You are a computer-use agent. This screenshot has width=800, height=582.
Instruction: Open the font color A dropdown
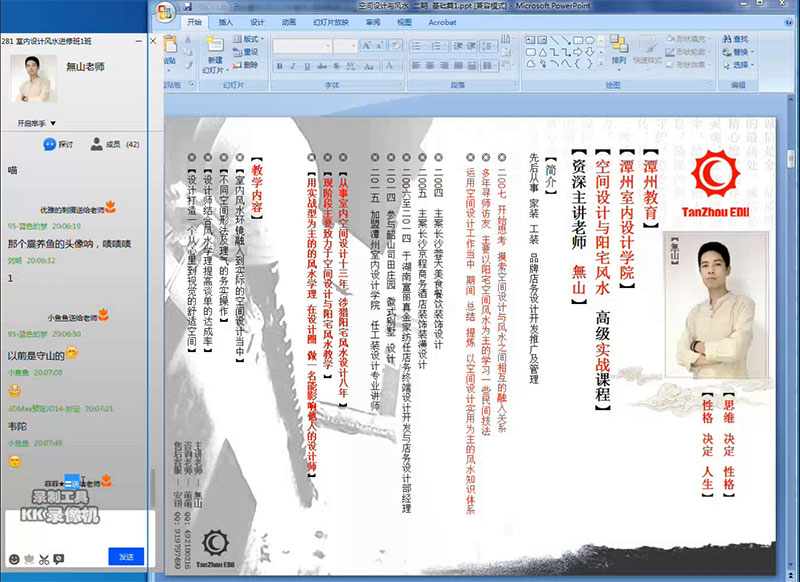pyautogui.click(x=391, y=66)
